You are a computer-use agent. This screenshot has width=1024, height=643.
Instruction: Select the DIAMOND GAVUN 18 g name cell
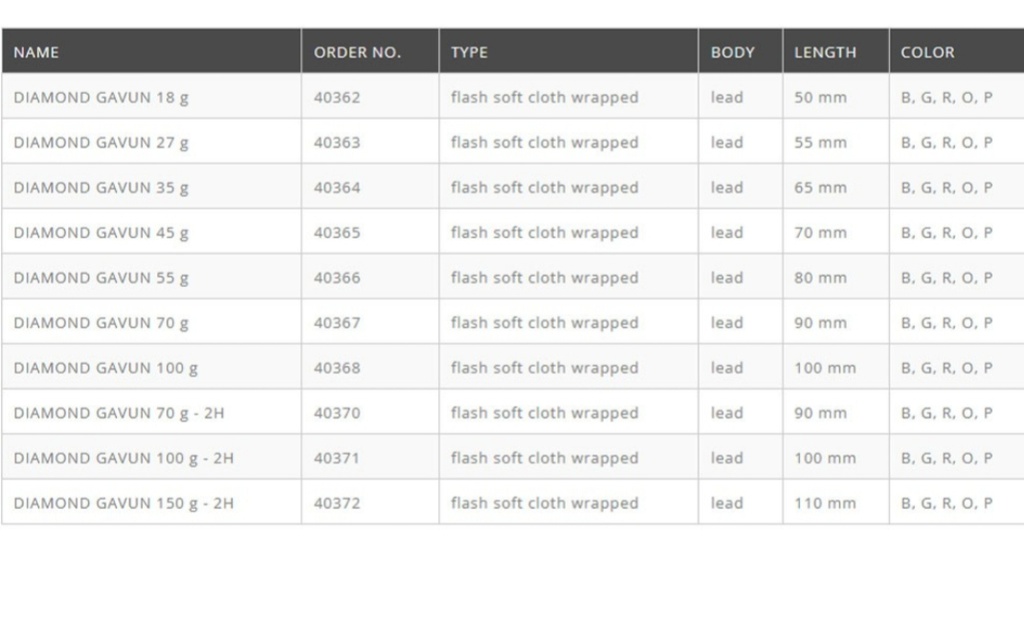click(x=101, y=97)
